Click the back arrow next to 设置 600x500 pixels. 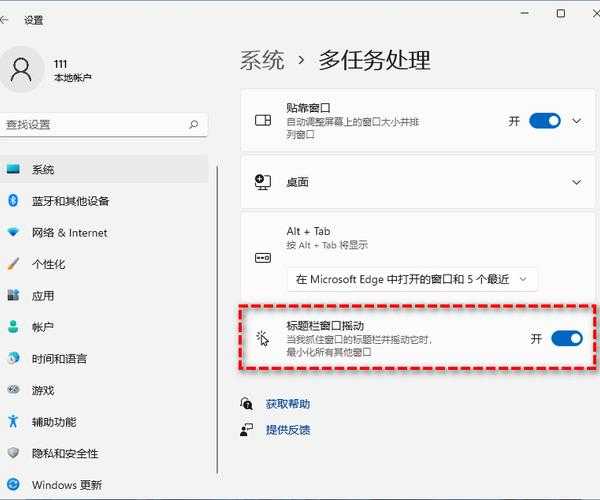pos(4,20)
